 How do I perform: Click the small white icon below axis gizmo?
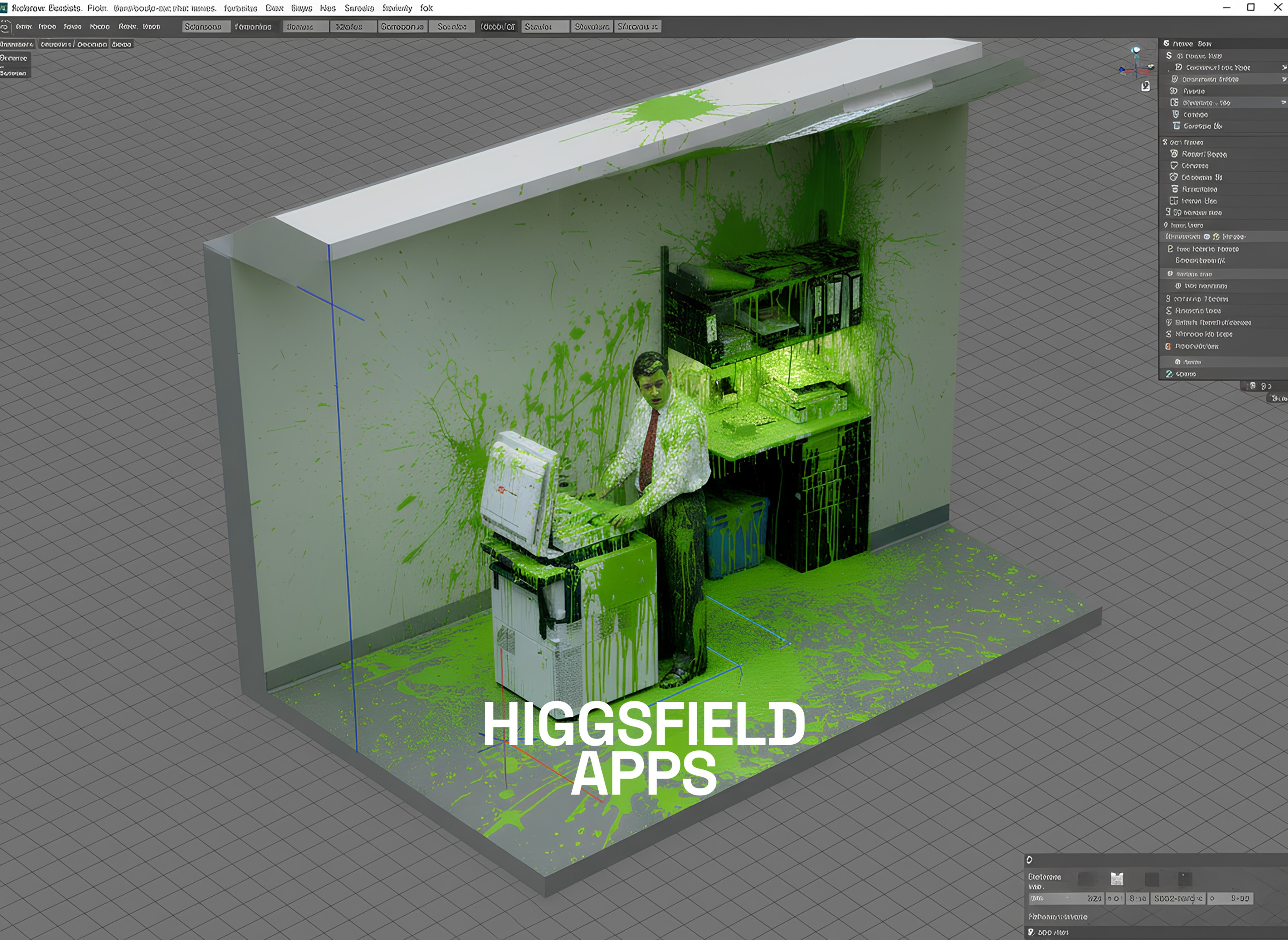1146,86
